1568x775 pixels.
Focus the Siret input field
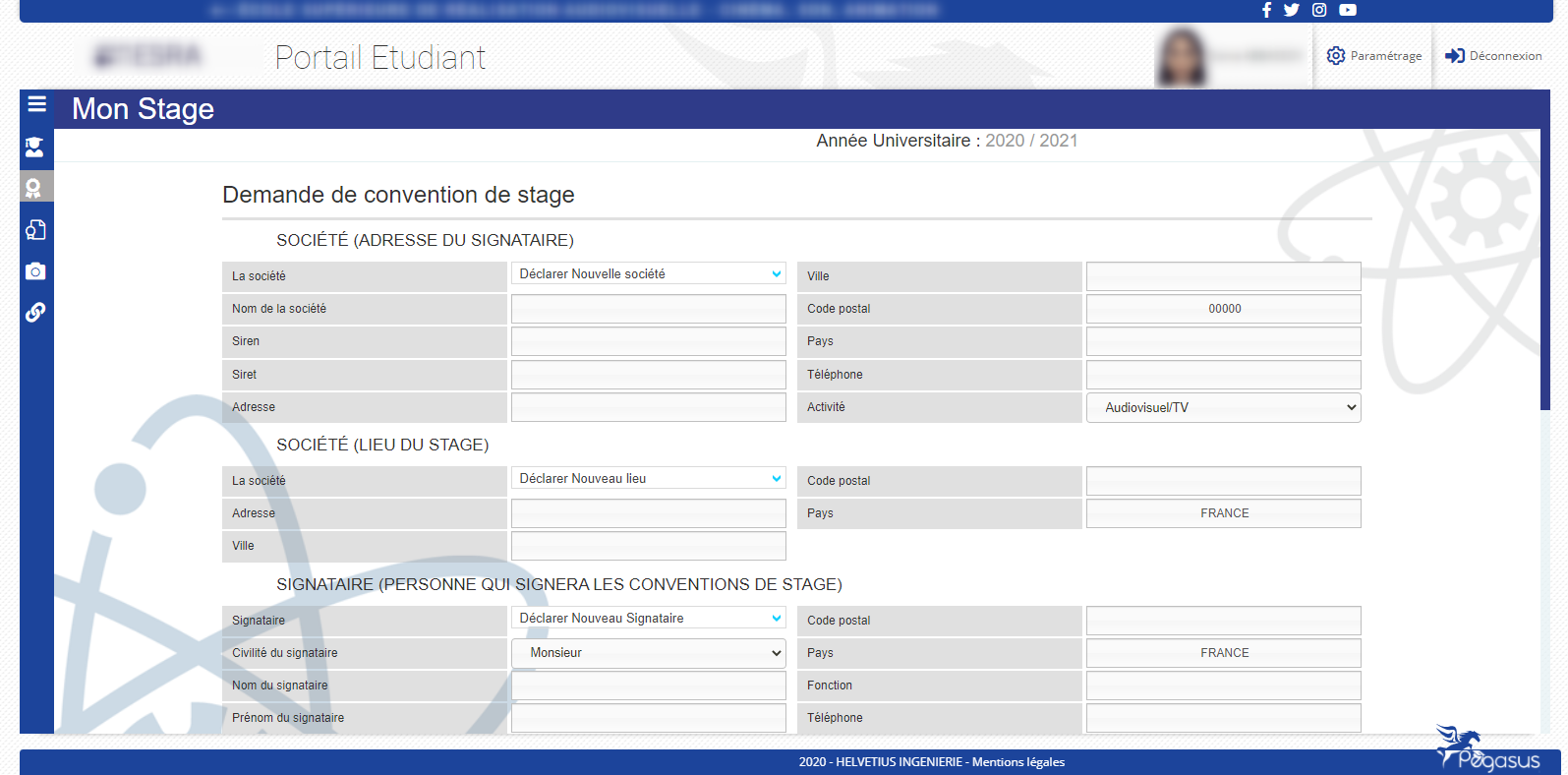649,375
